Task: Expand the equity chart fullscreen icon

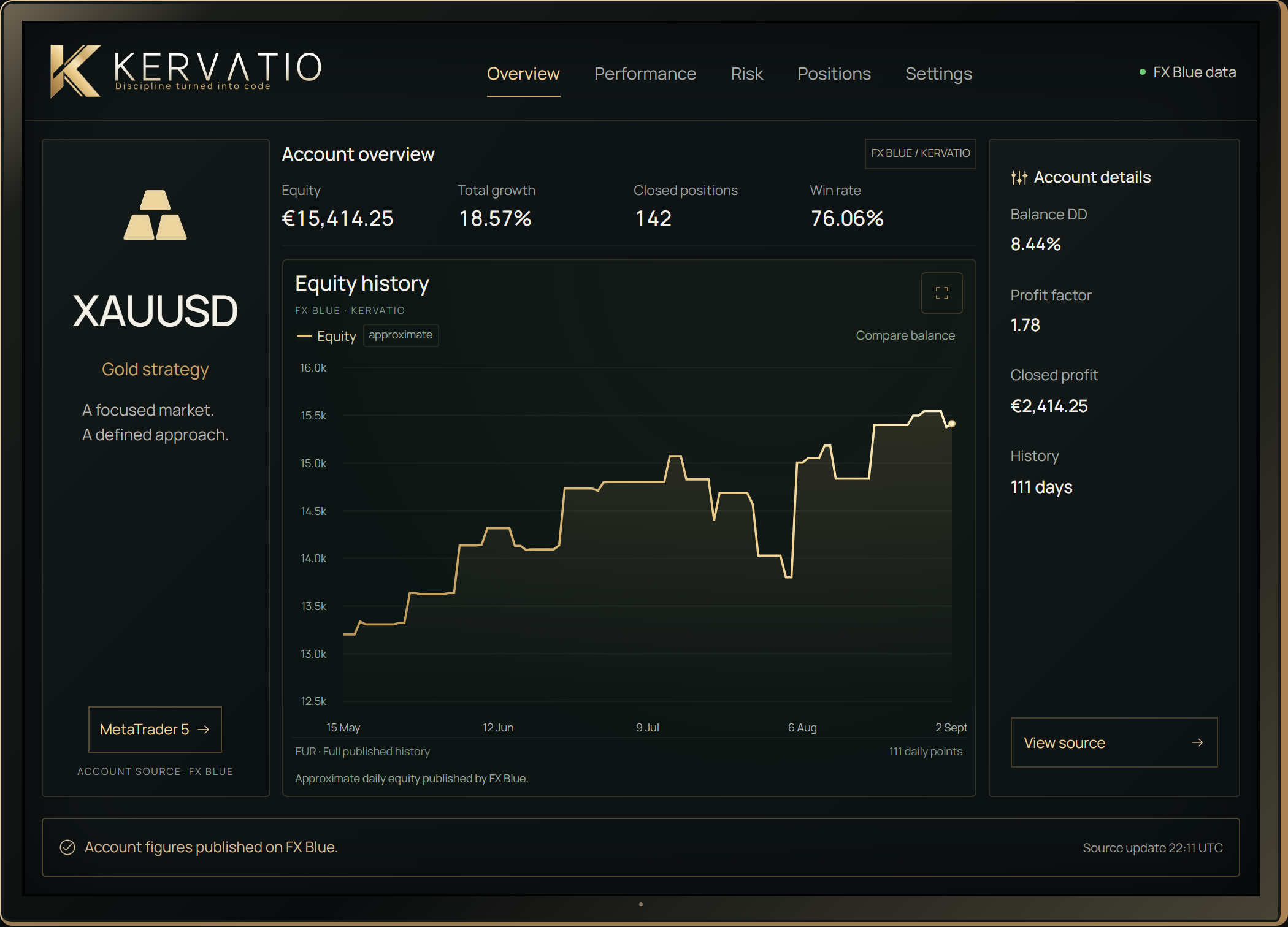Action: [941, 293]
